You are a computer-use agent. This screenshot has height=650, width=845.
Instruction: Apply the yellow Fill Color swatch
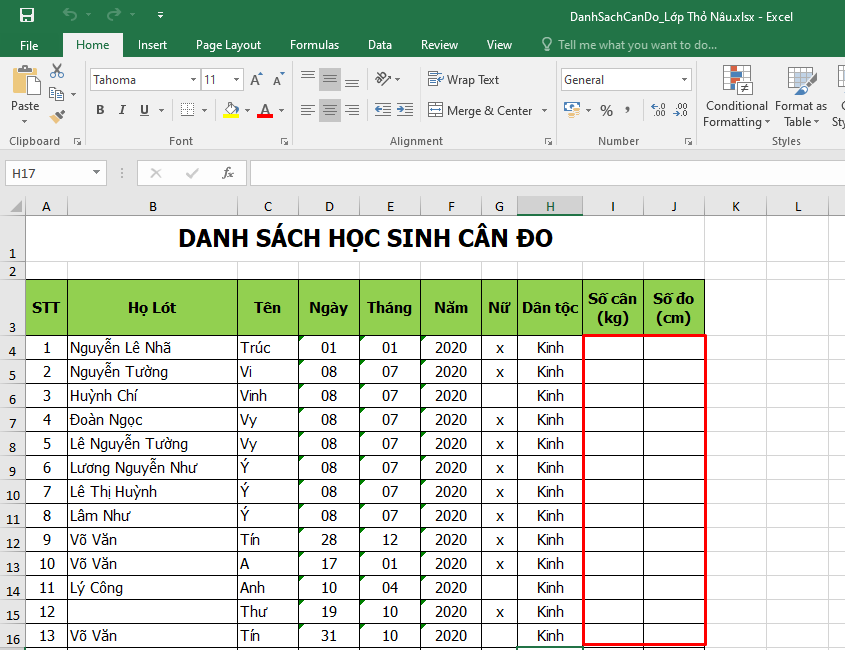(x=231, y=110)
